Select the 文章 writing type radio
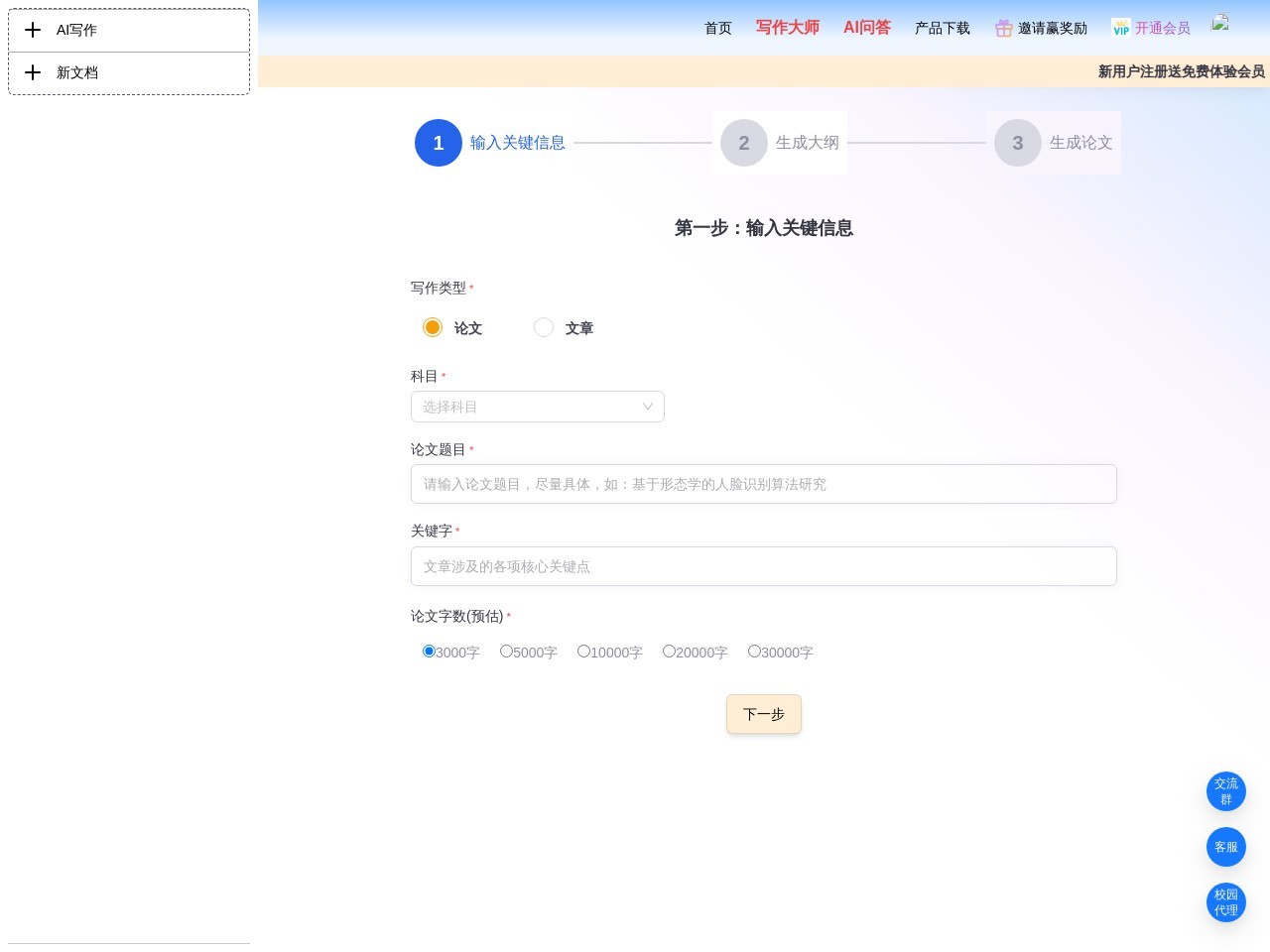This screenshot has width=1270, height=952. (544, 327)
